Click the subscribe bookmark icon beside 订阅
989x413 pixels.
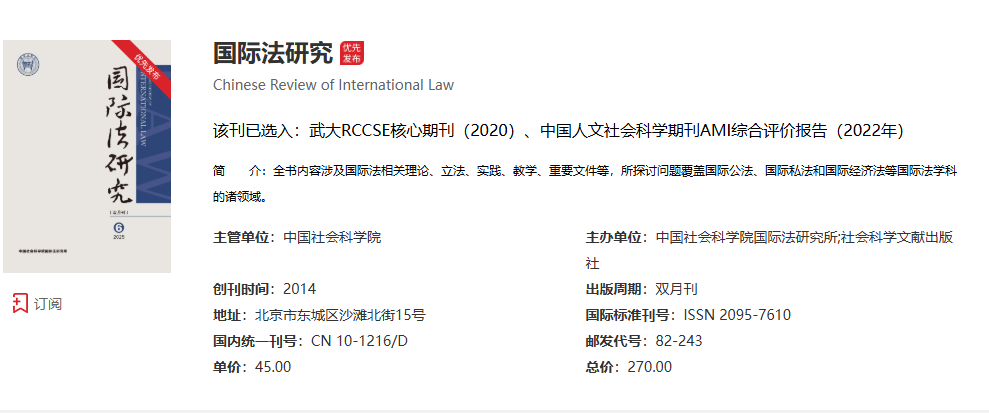click(x=20, y=303)
